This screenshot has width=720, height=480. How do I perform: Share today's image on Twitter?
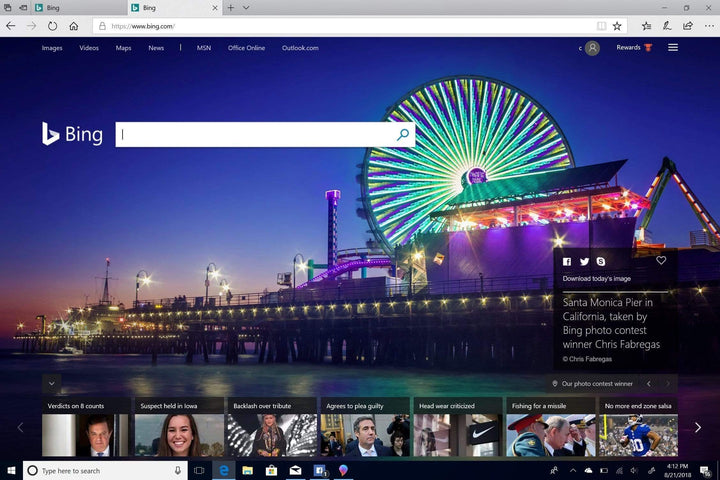point(584,261)
